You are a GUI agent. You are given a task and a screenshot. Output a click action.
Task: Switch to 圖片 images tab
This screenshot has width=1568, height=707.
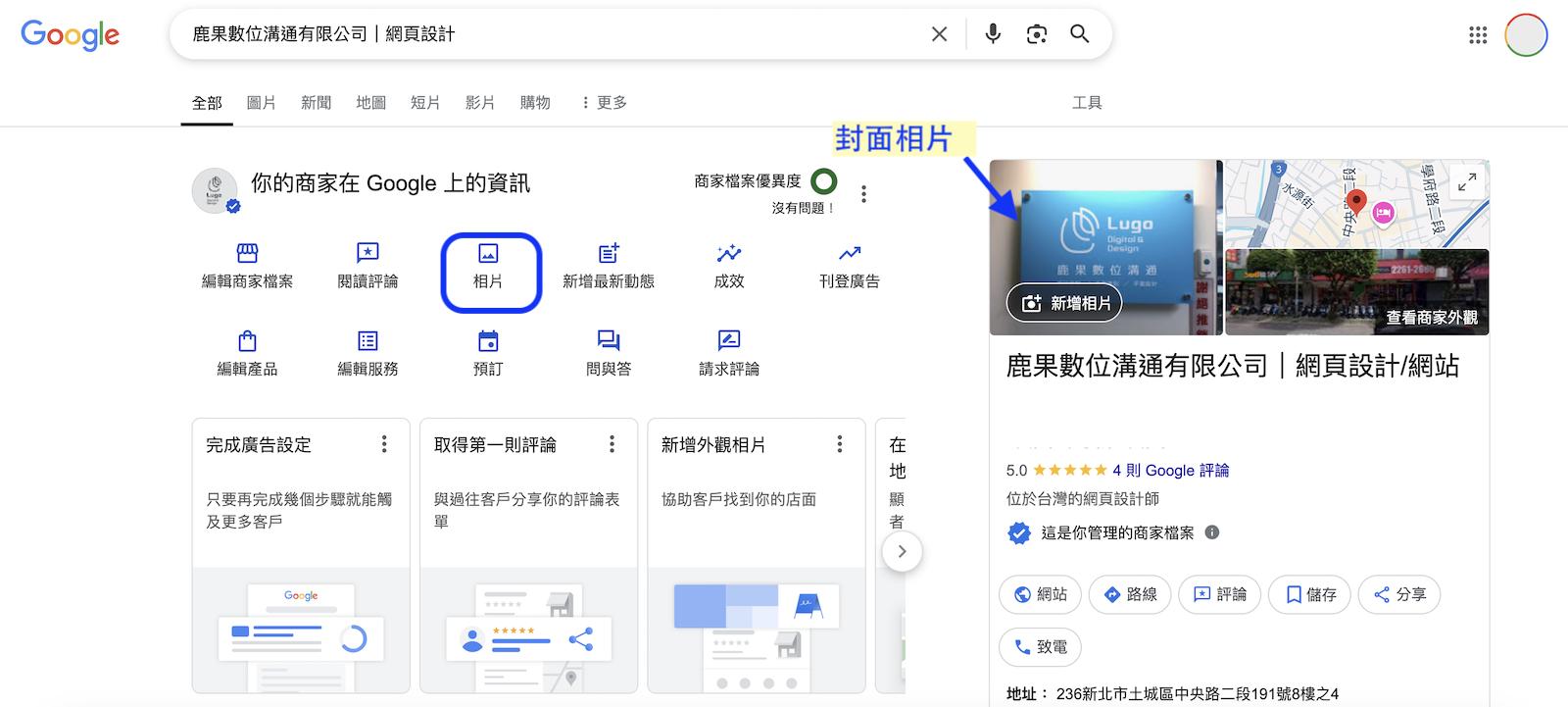coord(261,103)
